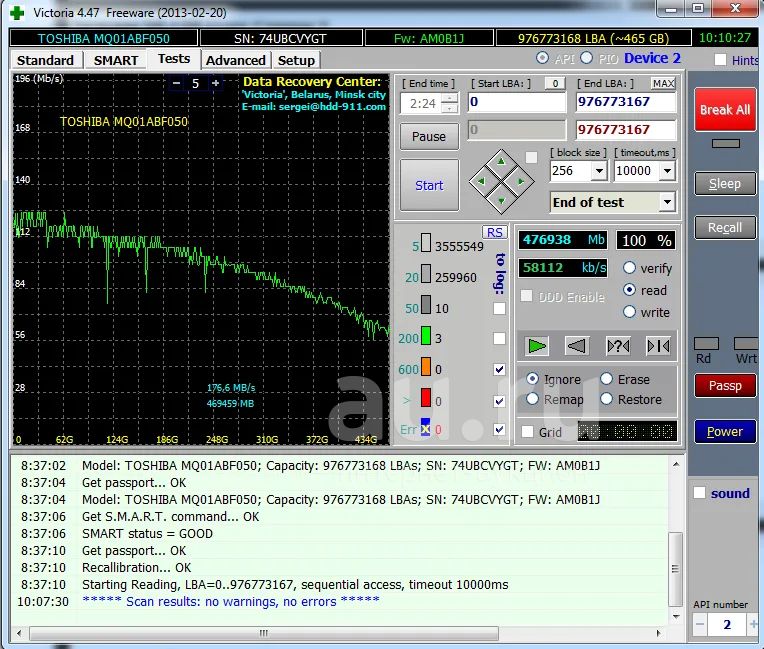Screen dimensions: 764x649
Task: Toggle log checkbox for Err blocks
Action: click(499, 429)
